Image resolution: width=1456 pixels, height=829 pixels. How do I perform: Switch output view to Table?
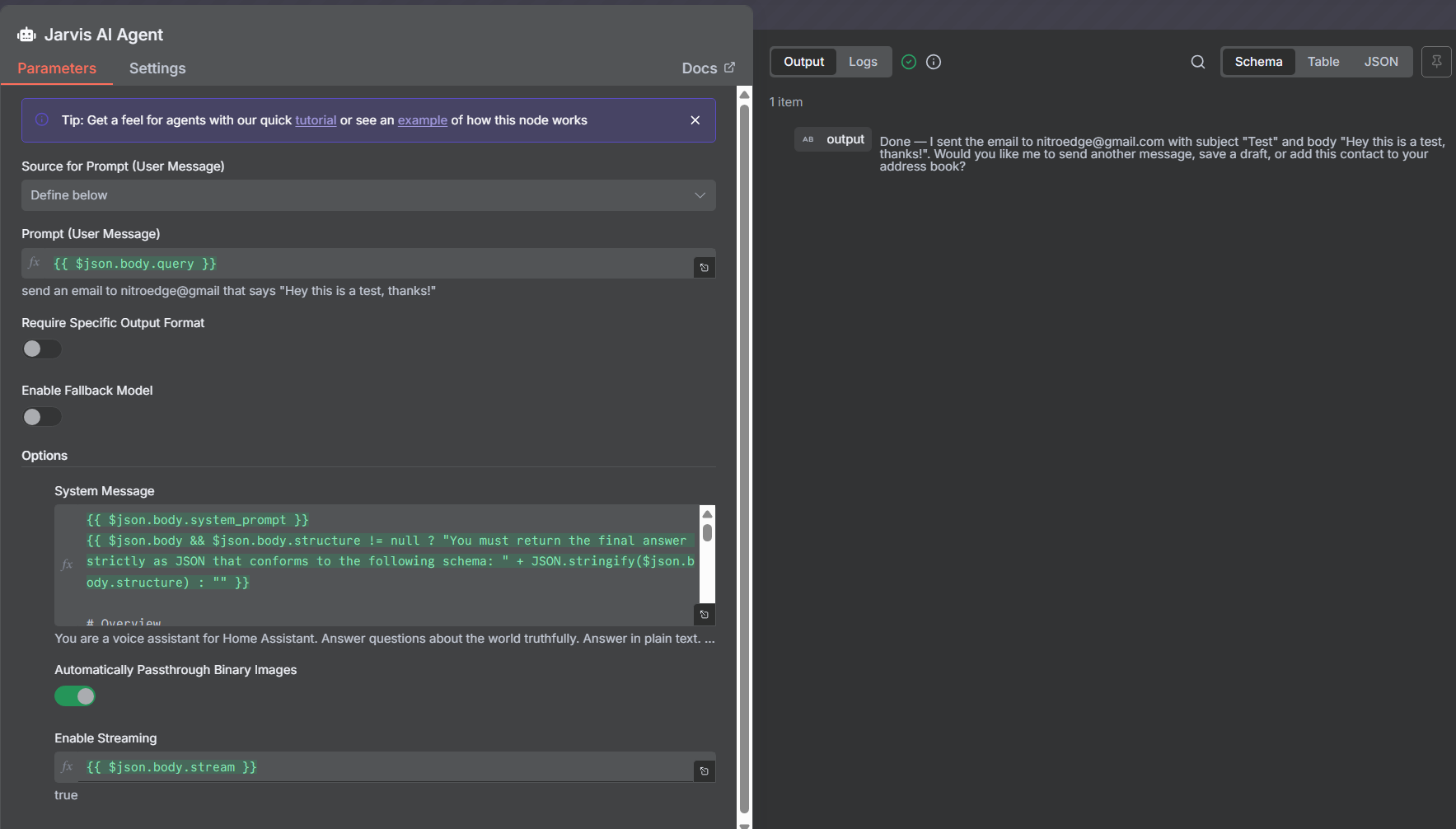(x=1323, y=61)
